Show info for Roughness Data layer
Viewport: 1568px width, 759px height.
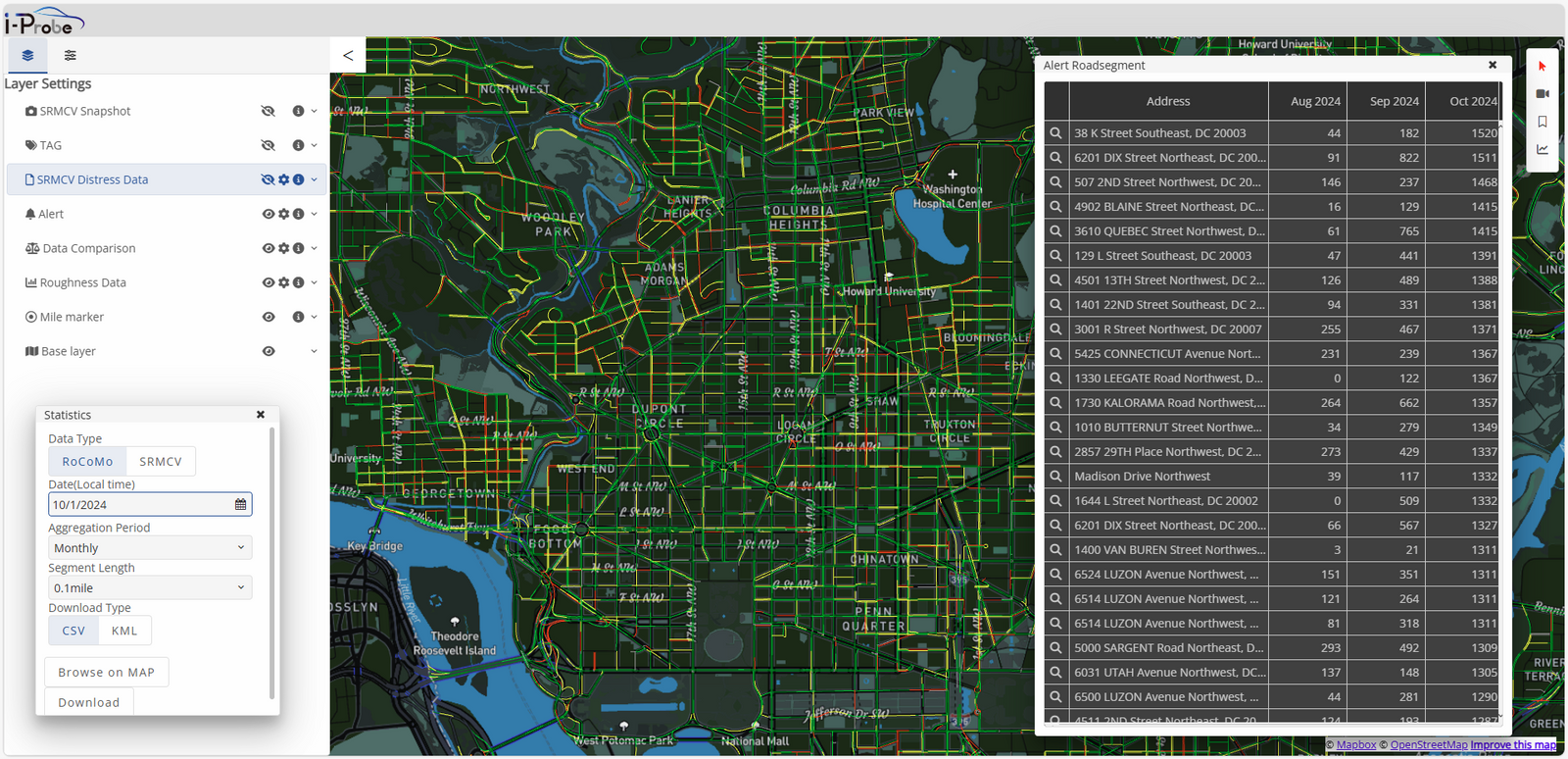(298, 282)
